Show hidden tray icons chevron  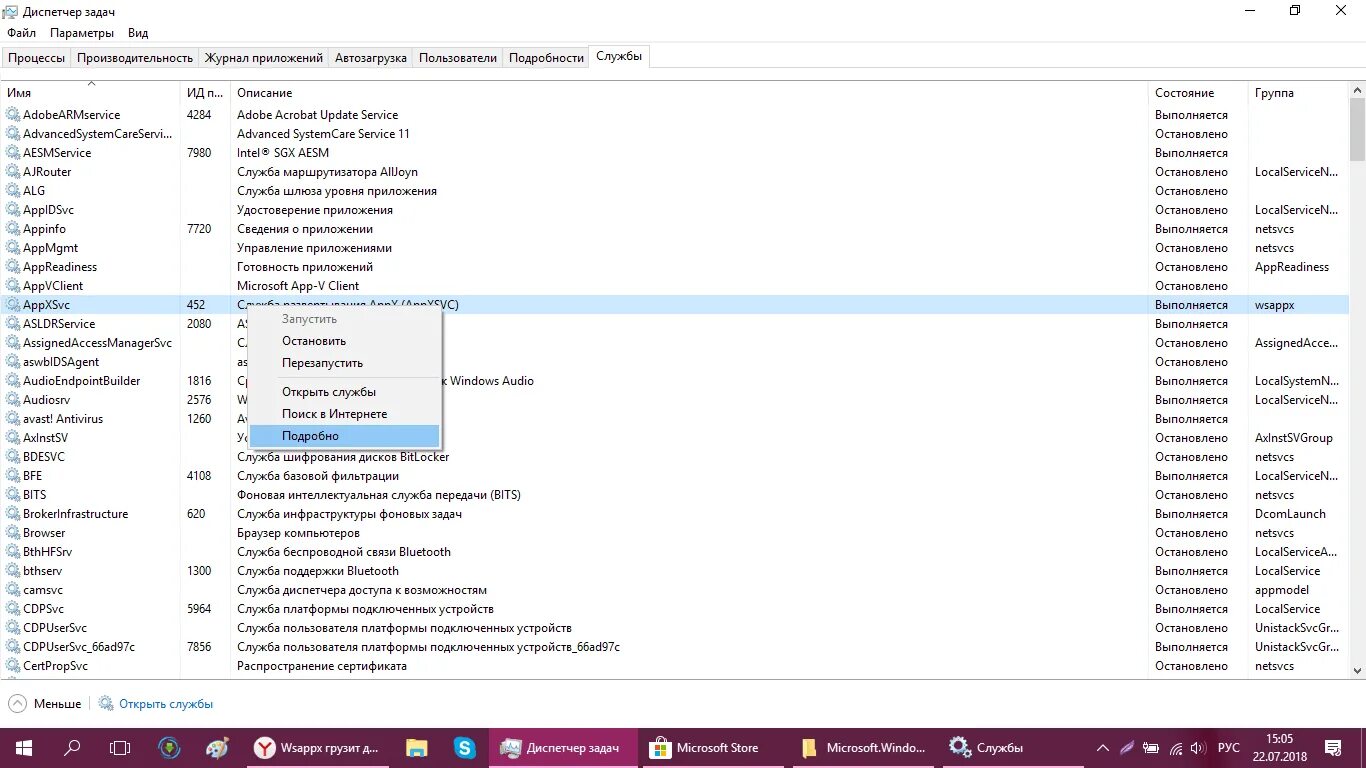pyautogui.click(x=1103, y=748)
